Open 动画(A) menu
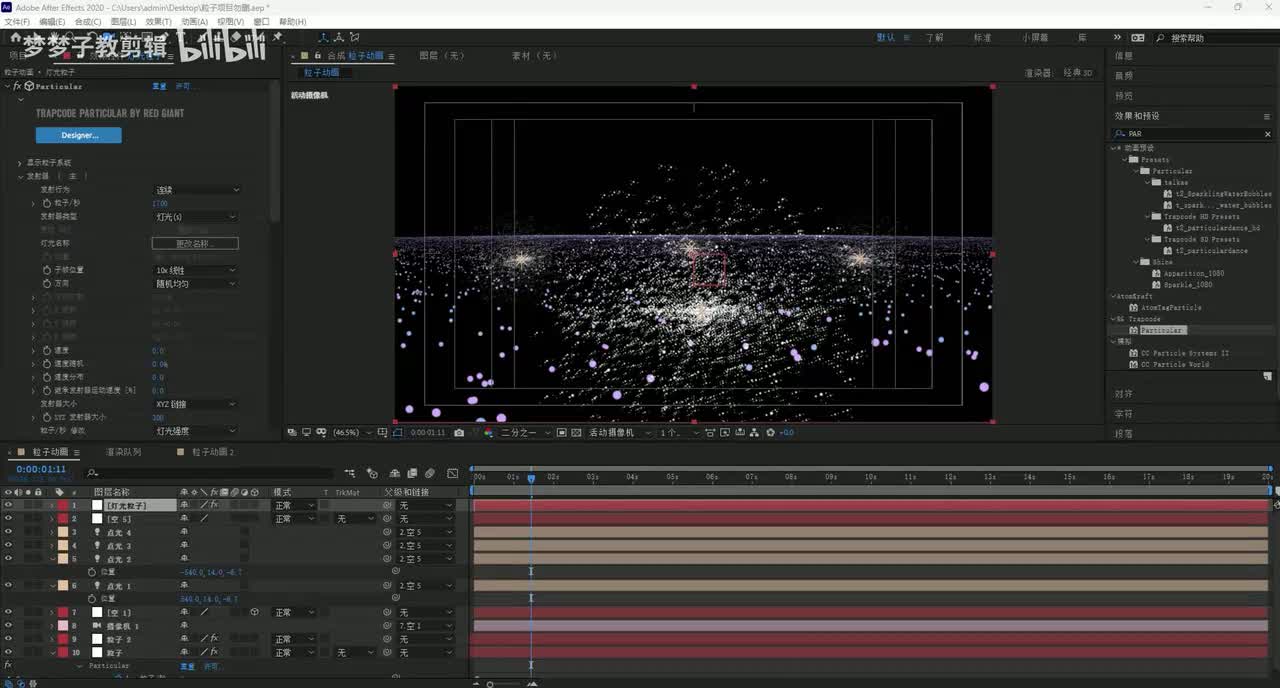The image size is (1280, 688). [x=194, y=21]
